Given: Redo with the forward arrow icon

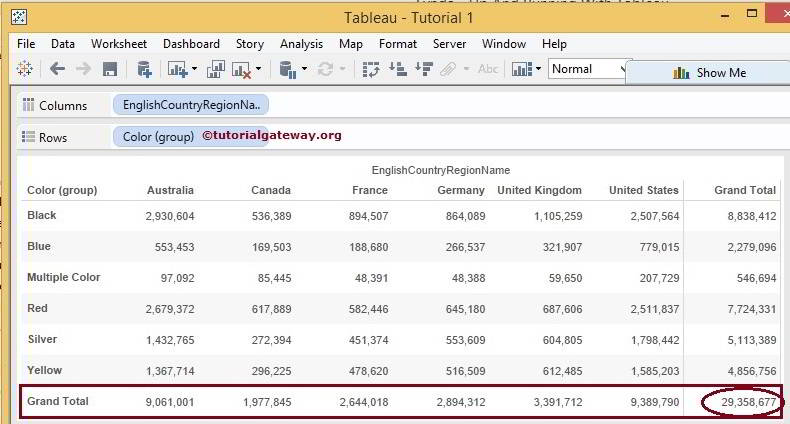Looking at the screenshot, I should coord(84,68).
